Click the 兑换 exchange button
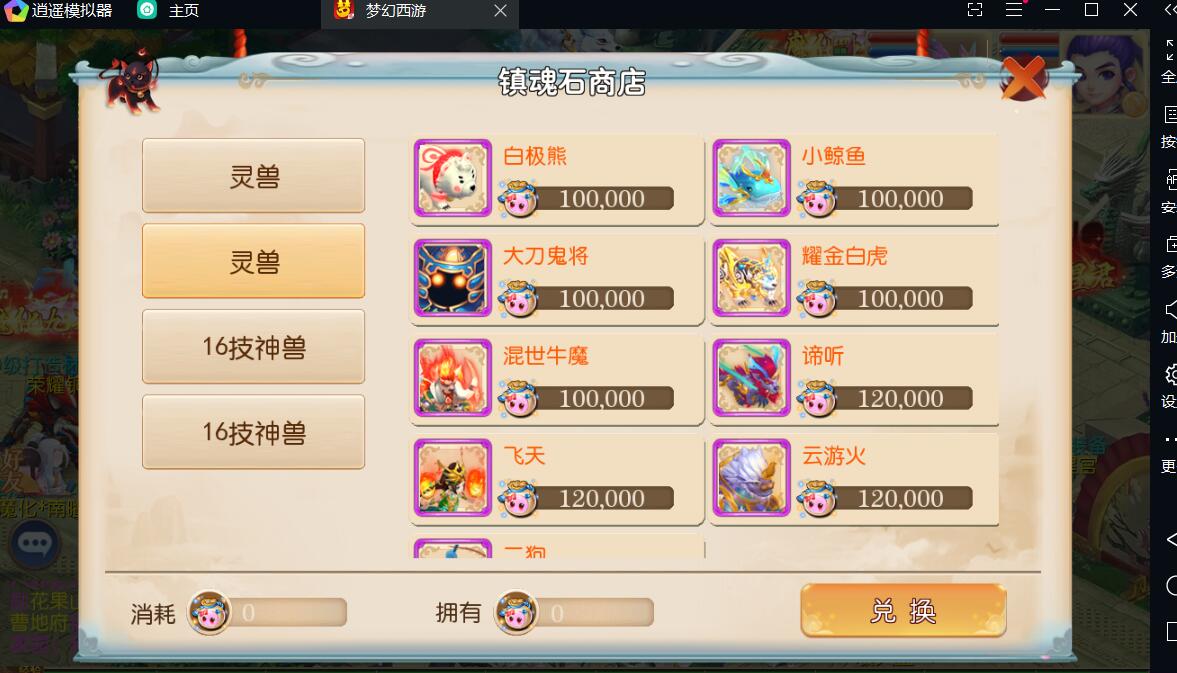This screenshot has height=673, width=1177. [x=904, y=611]
